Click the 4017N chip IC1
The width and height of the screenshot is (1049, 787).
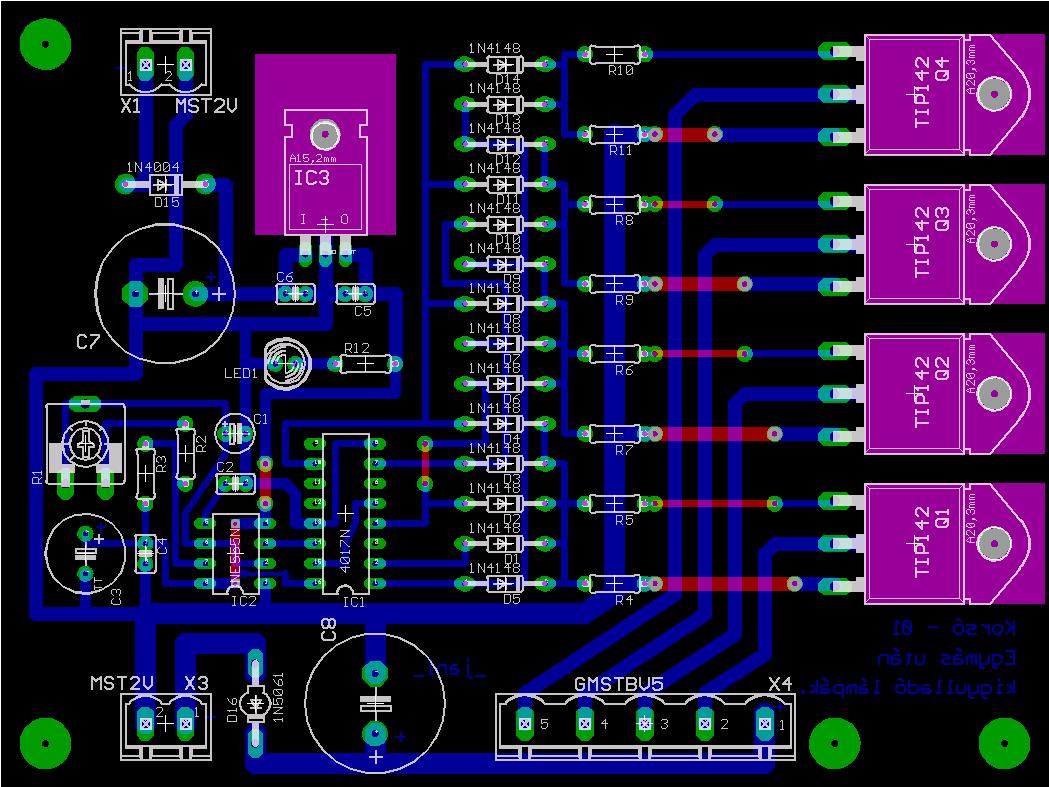coord(345,513)
